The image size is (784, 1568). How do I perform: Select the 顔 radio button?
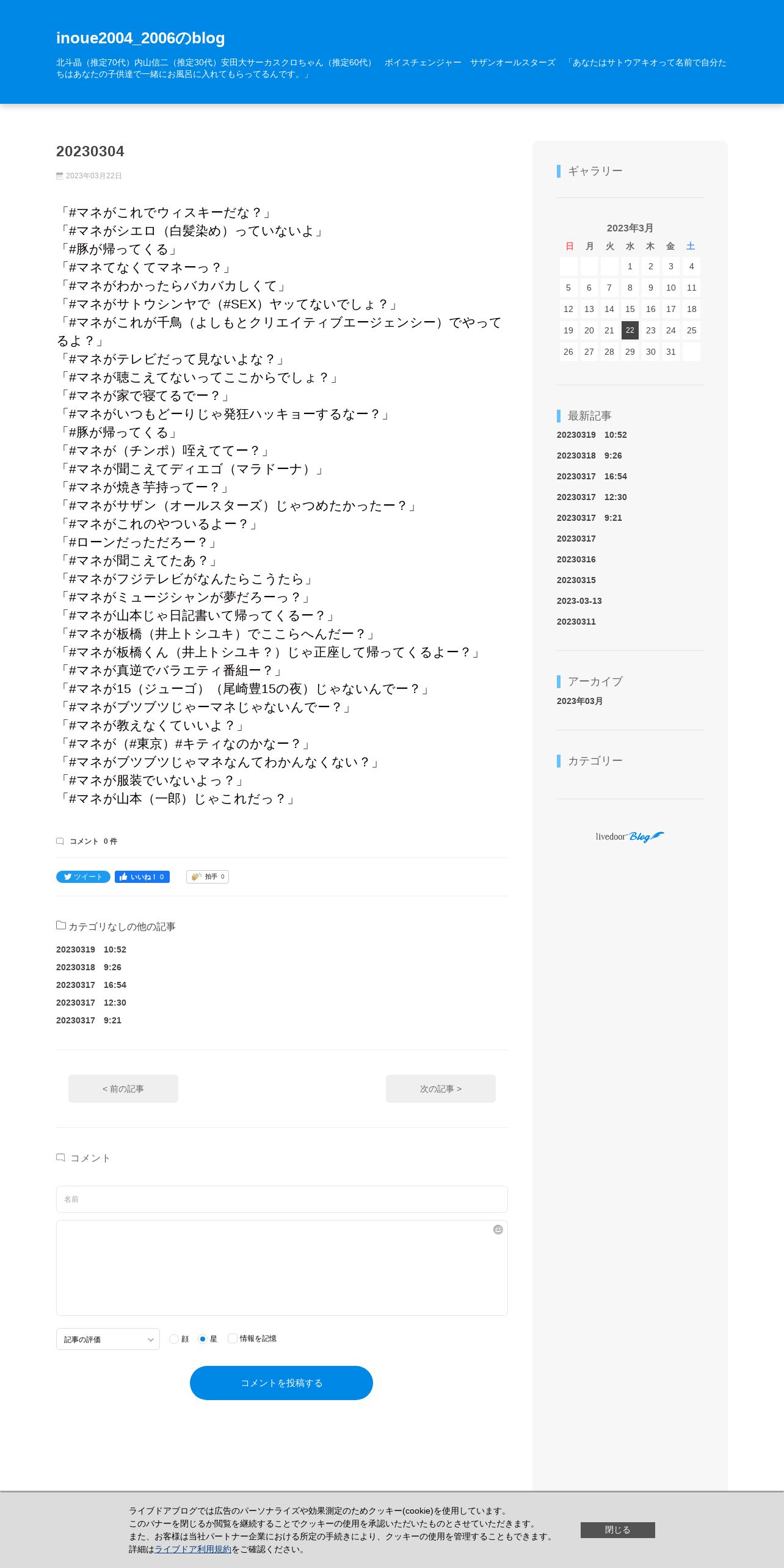174,1339
